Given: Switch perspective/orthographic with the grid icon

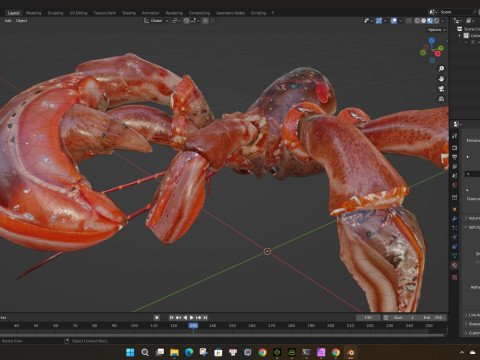Looking at the screenshot, I should click(441, 99).
